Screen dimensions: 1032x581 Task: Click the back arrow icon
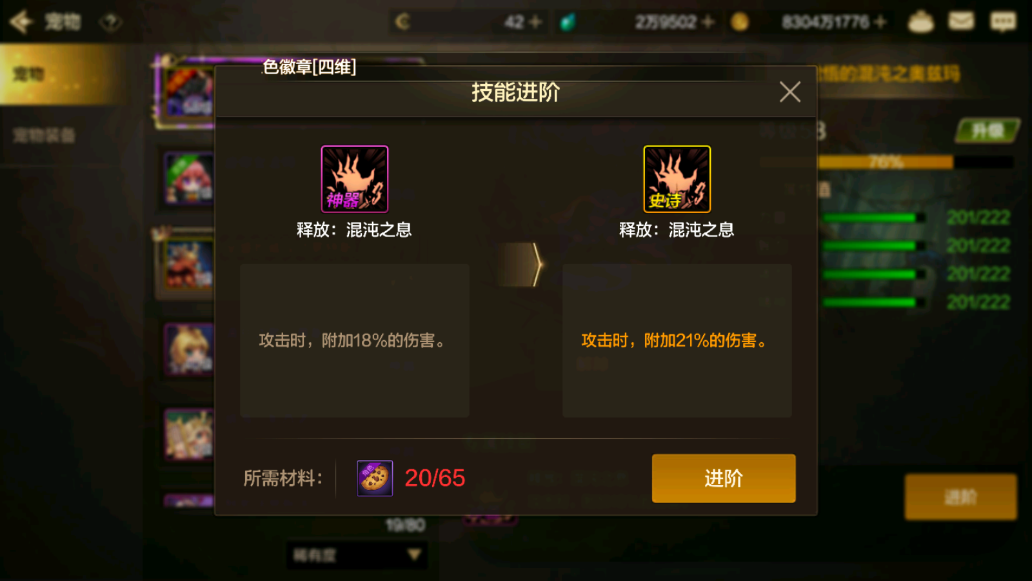coord(21,22)
